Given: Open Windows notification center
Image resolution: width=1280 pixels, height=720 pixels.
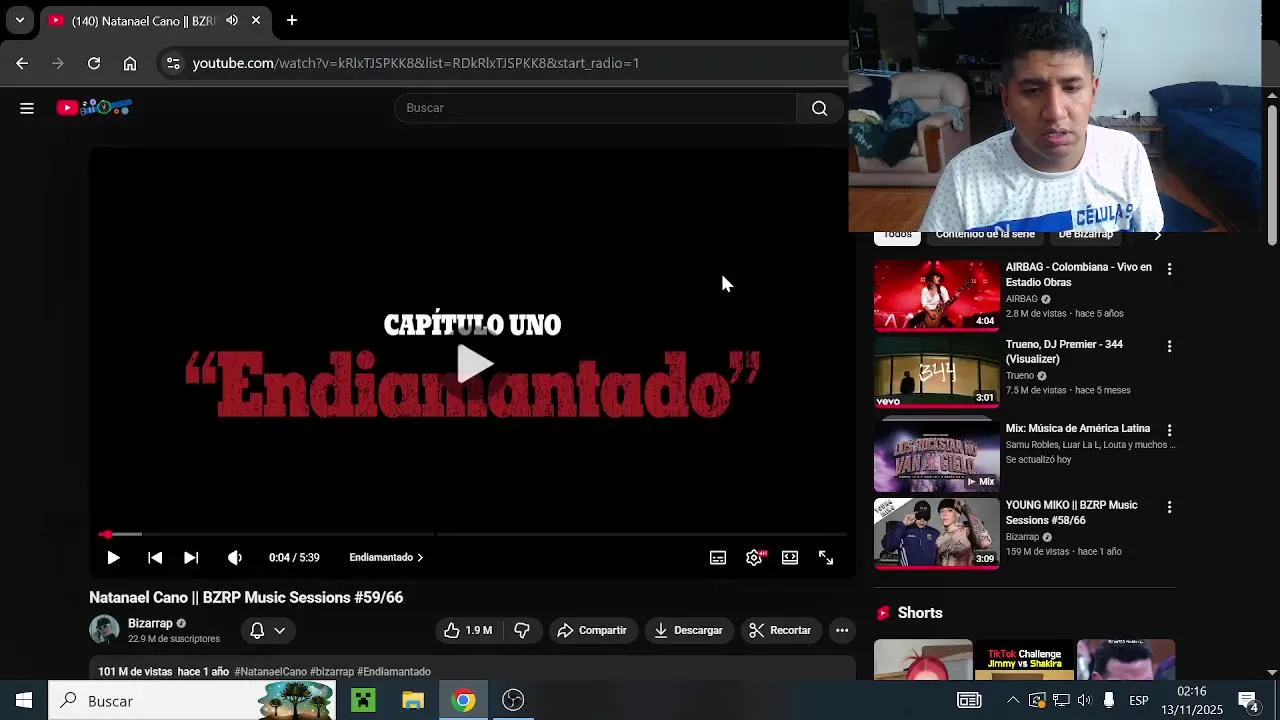Looking at the screenshot, I should click(x=1249, y=701).
